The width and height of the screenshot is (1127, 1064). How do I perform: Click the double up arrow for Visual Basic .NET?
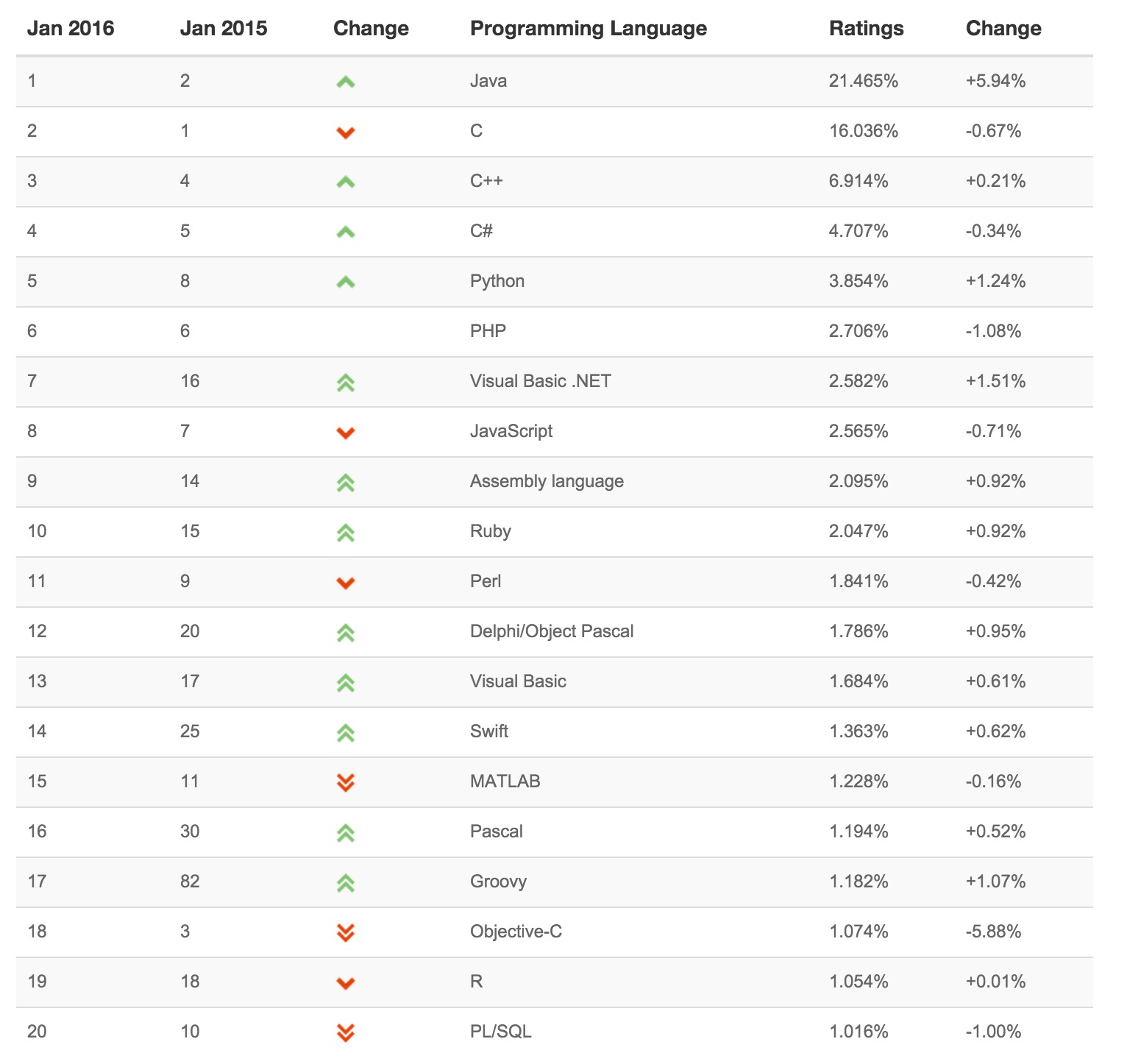click(x=345, y=383)
